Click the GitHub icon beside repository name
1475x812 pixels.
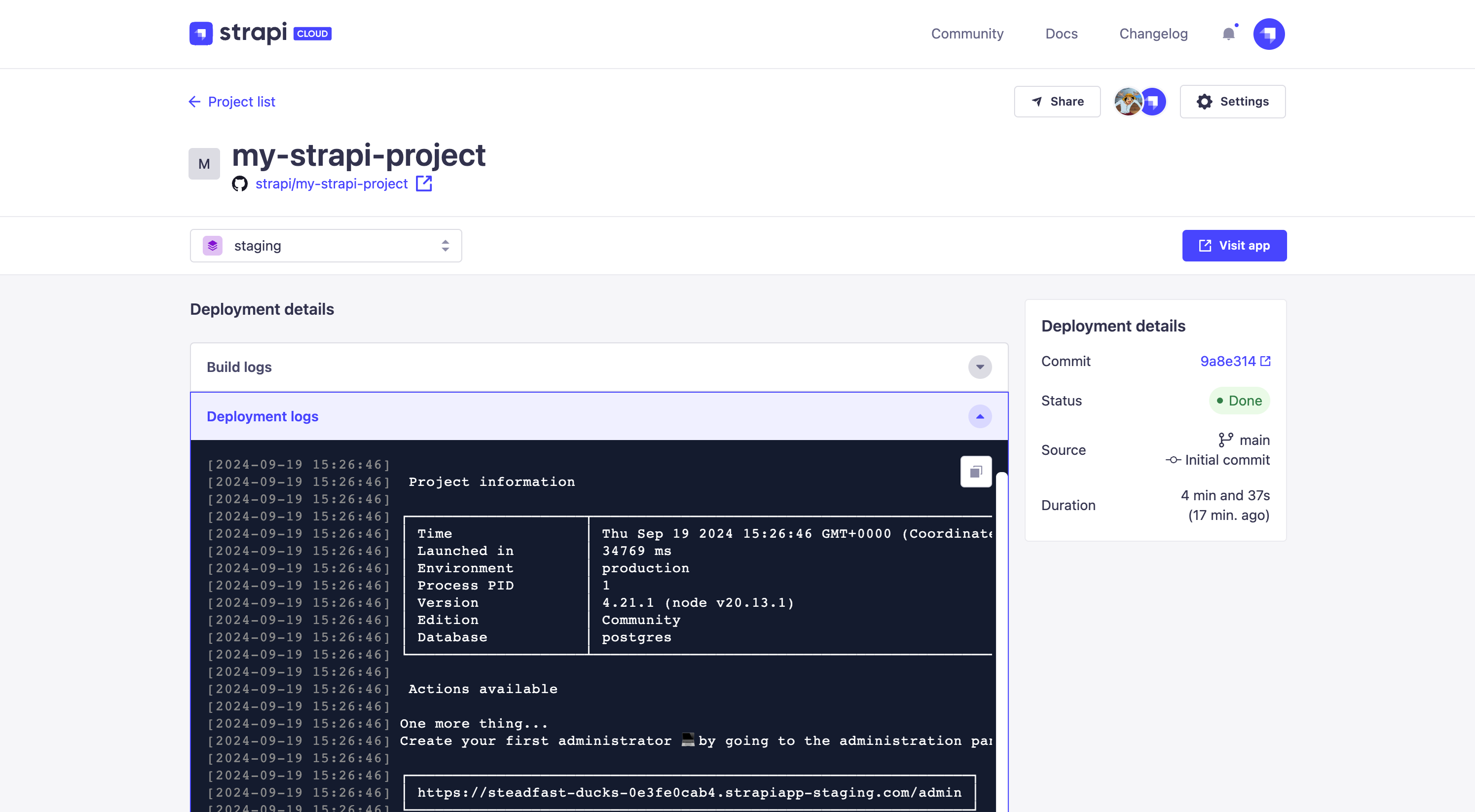(x=240, y=184)
